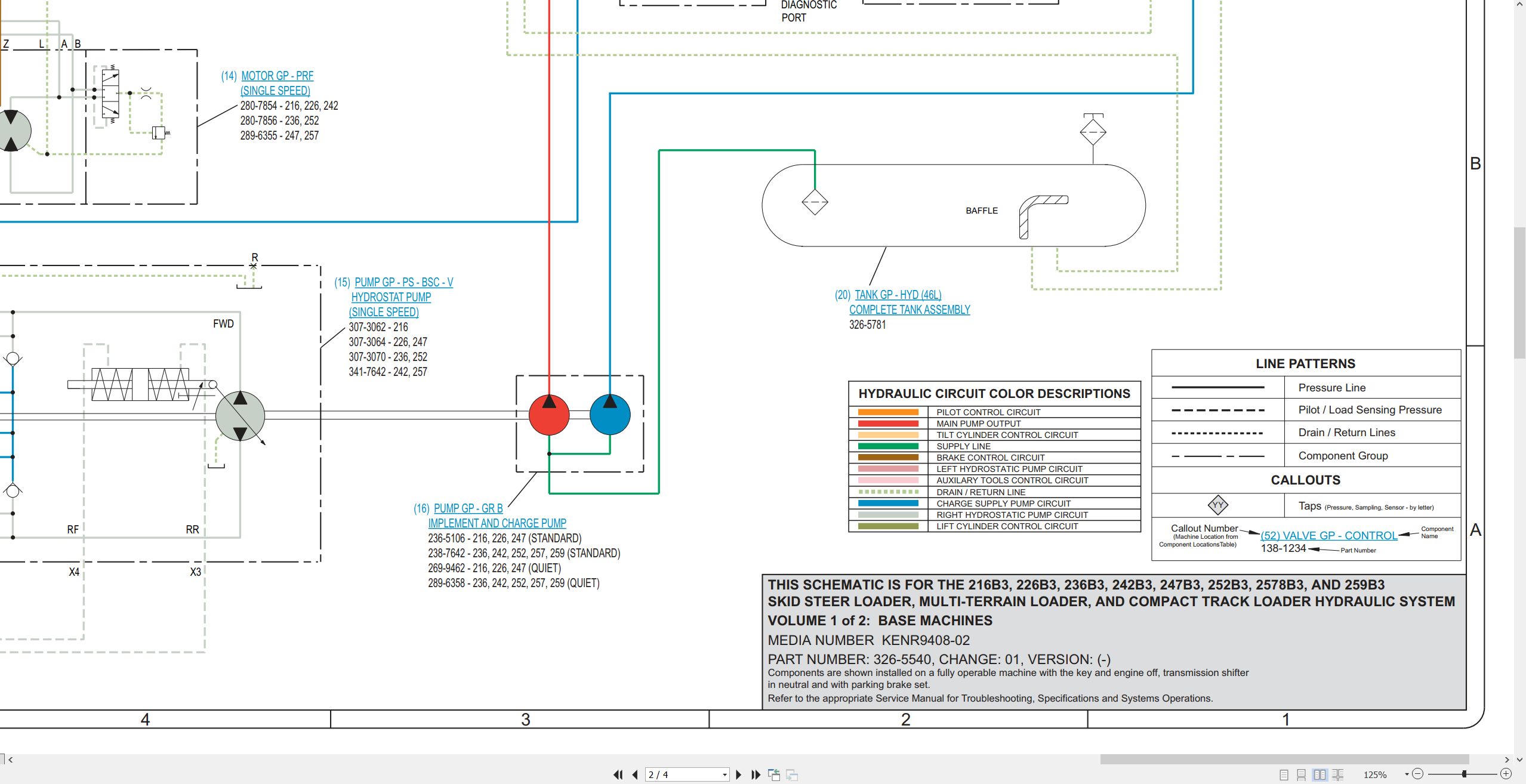Click COMPLETE TANK ASSEMBLY link
This screenshot has height=784, width=1526.
(910, 310)
